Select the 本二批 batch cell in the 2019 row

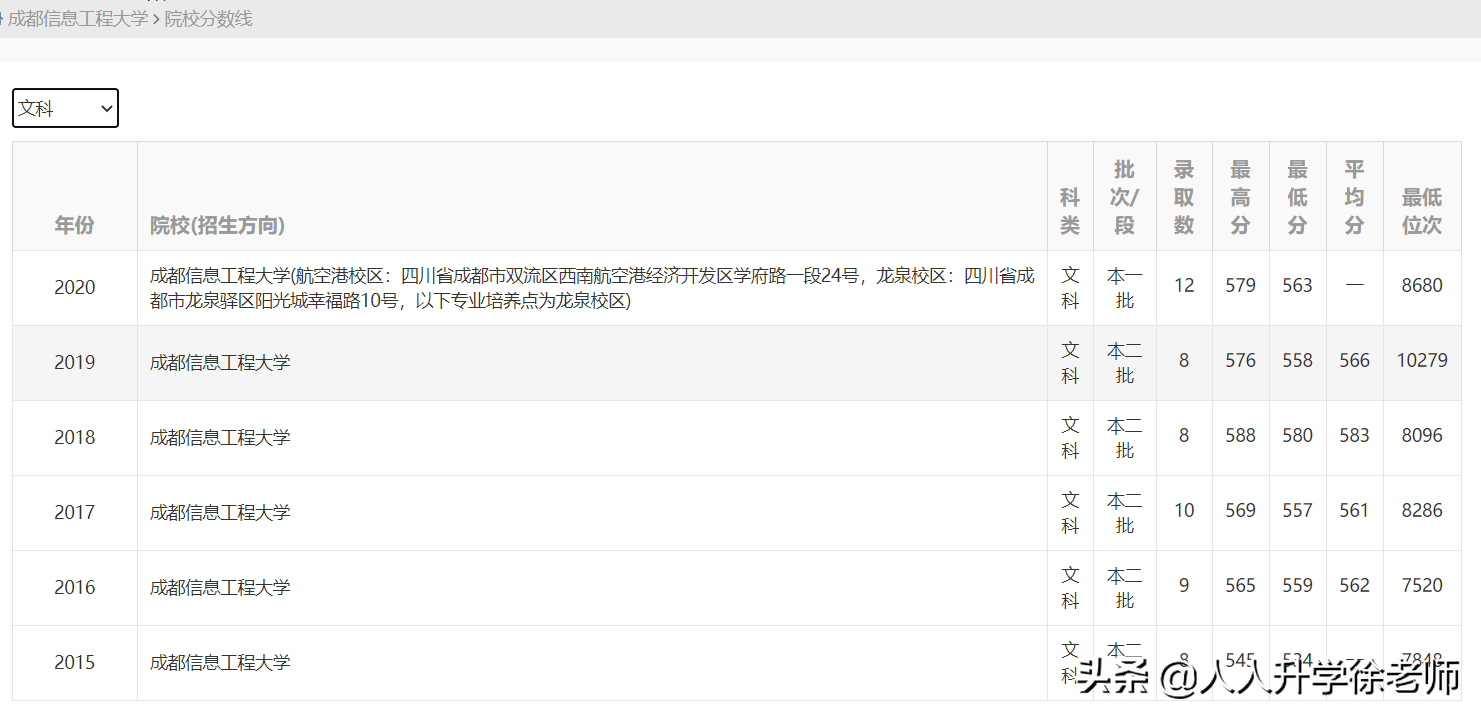click(1124, 362)
